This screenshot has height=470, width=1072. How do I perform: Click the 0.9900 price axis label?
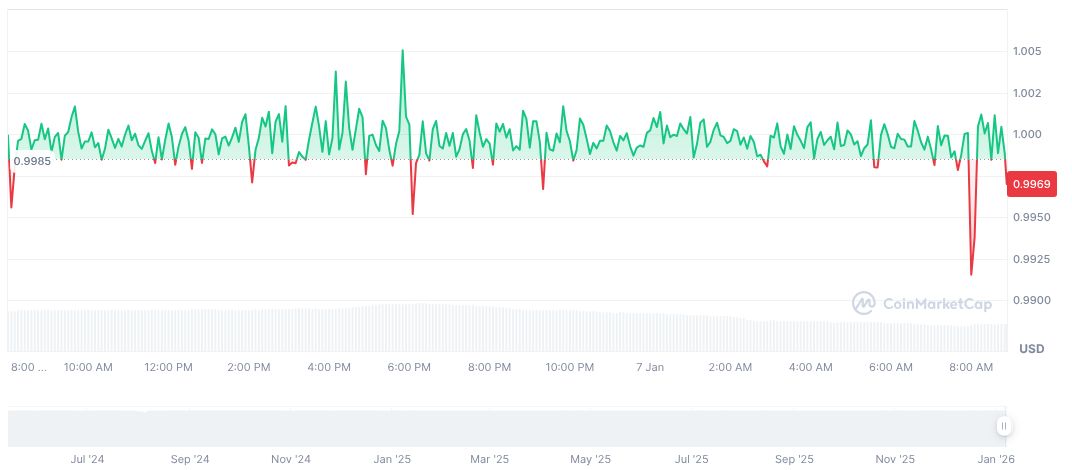tap(1029, 300)
